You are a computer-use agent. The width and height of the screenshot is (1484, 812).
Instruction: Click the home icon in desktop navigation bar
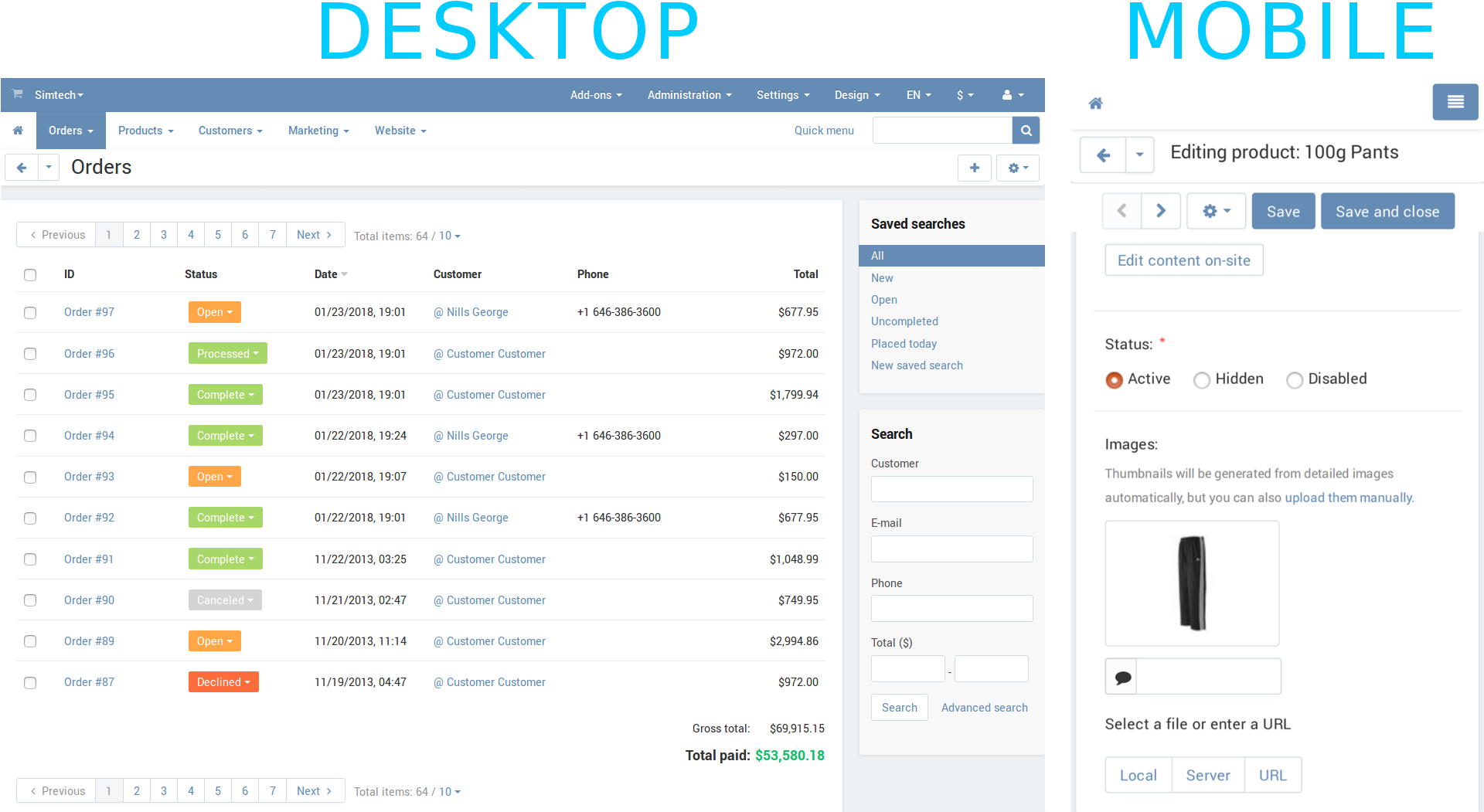coord(18,131)
